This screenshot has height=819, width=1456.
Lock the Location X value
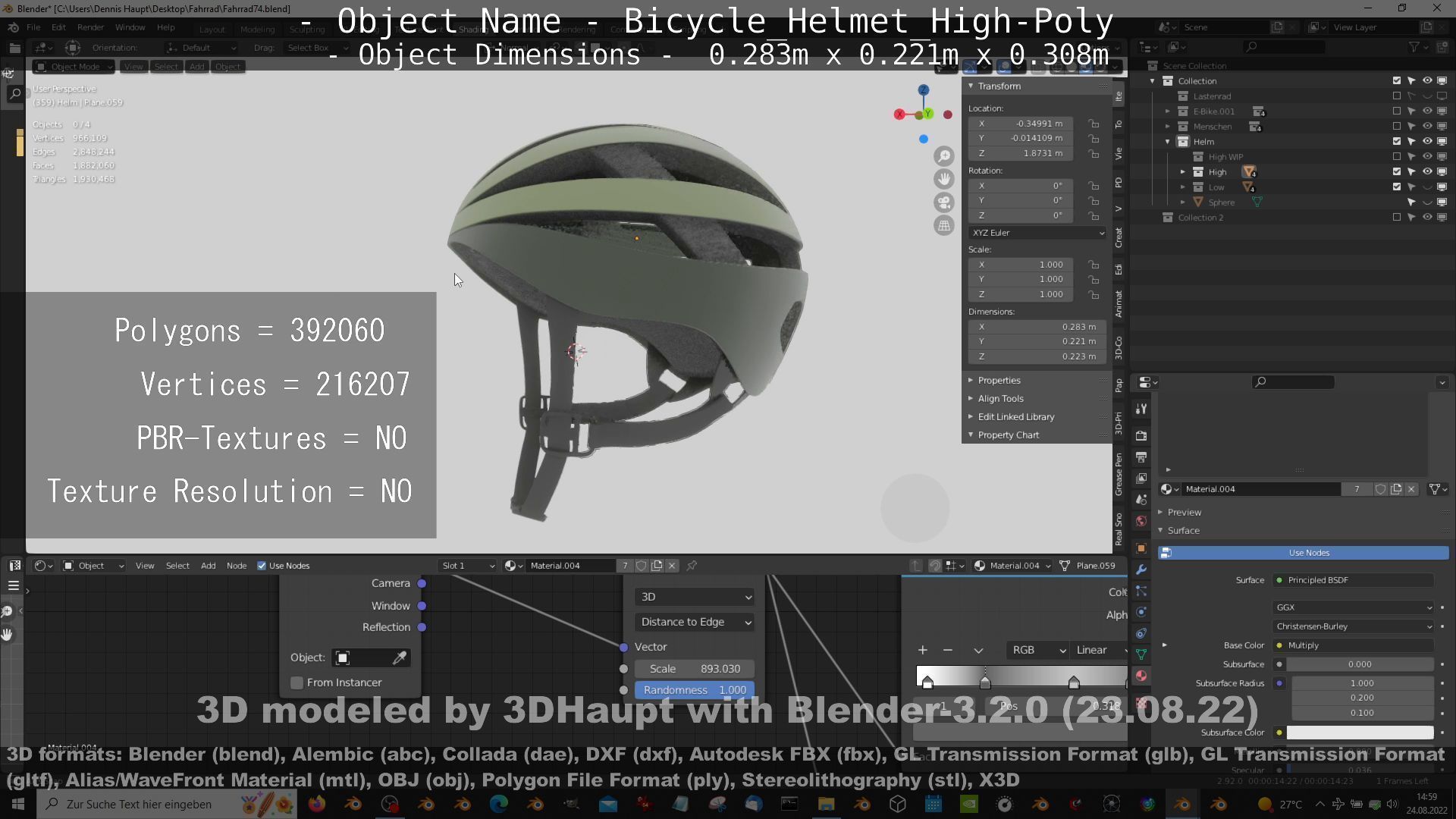click(1094, 124)
